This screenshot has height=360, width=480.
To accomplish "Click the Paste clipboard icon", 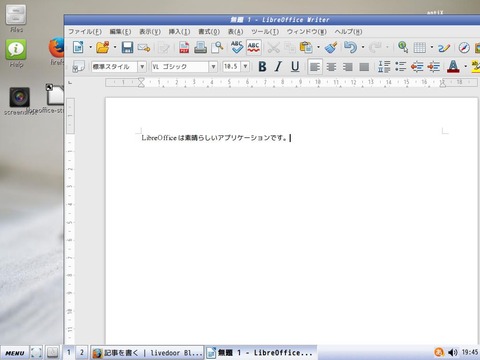I will pos(306,47).
